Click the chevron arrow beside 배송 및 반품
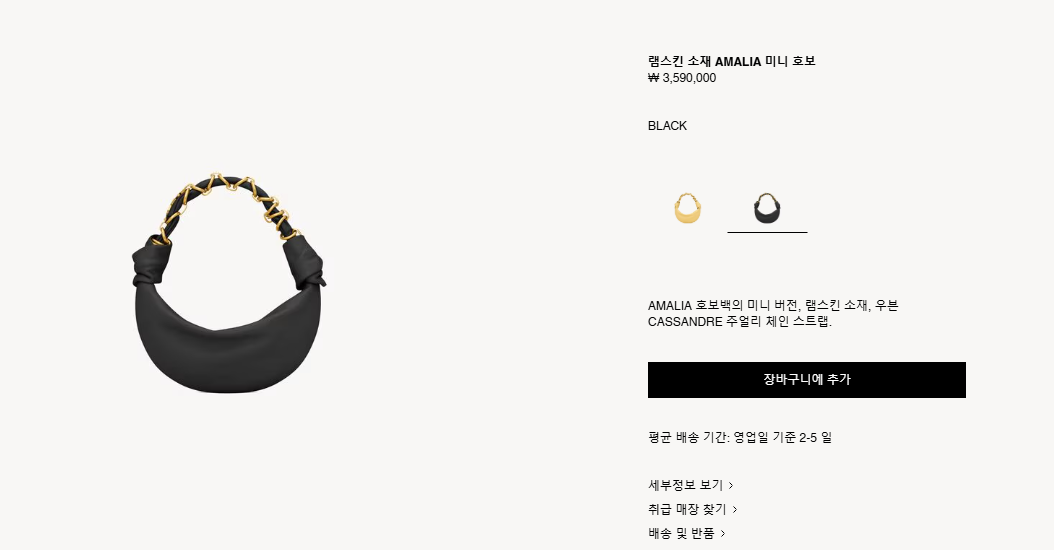1054x550 pixels. (723, 534)
